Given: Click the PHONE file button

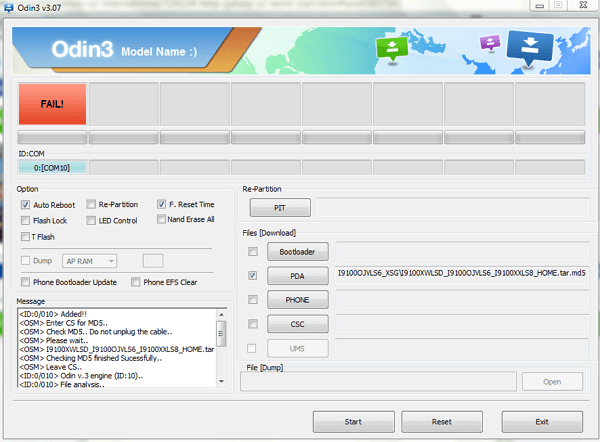Looking at the screenshot, I should point(297,300).
